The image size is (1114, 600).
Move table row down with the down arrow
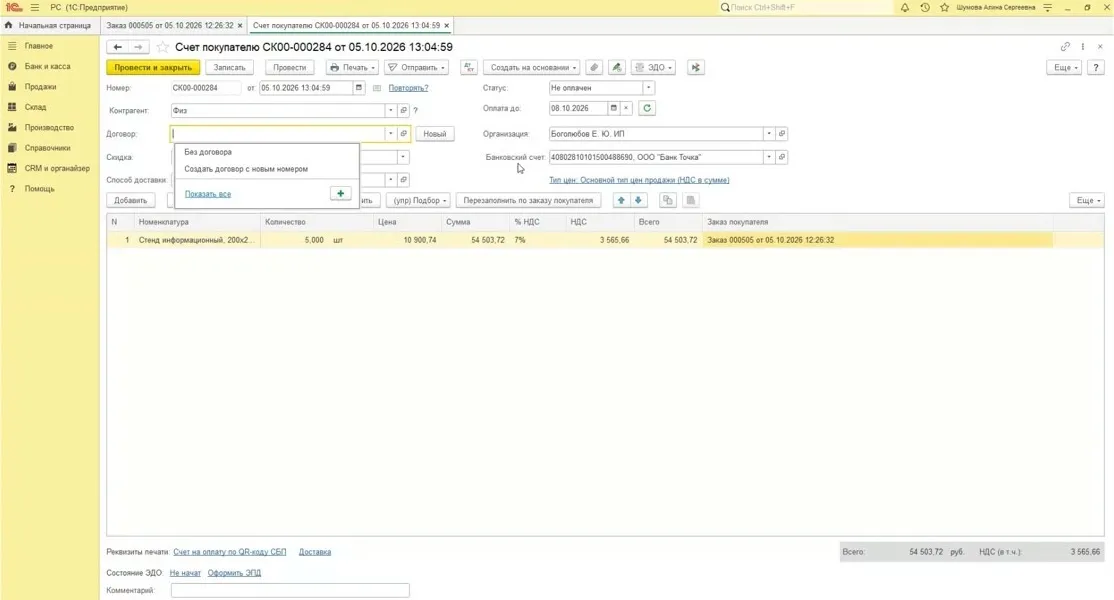pyautogui.click(x=638, y=200)
